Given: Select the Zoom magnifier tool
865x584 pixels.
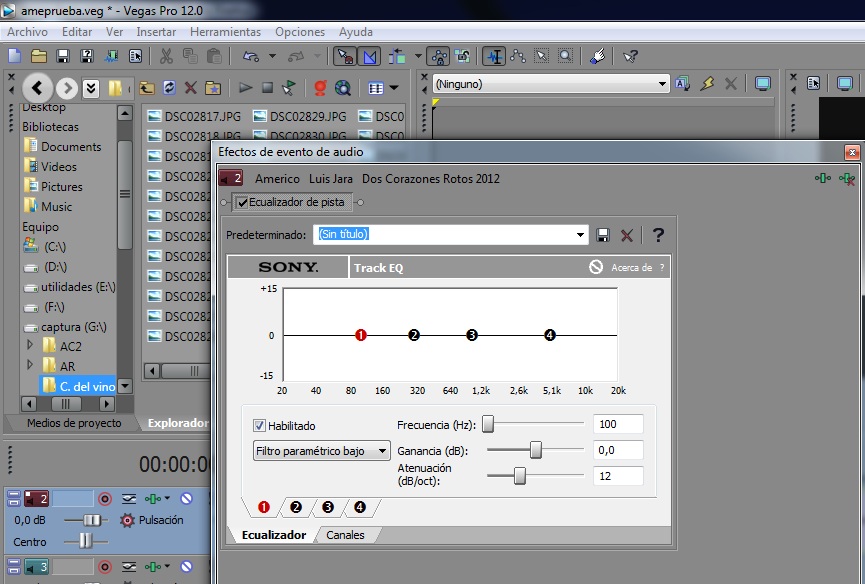Looking at the screenshot, I should coord(565,56).
